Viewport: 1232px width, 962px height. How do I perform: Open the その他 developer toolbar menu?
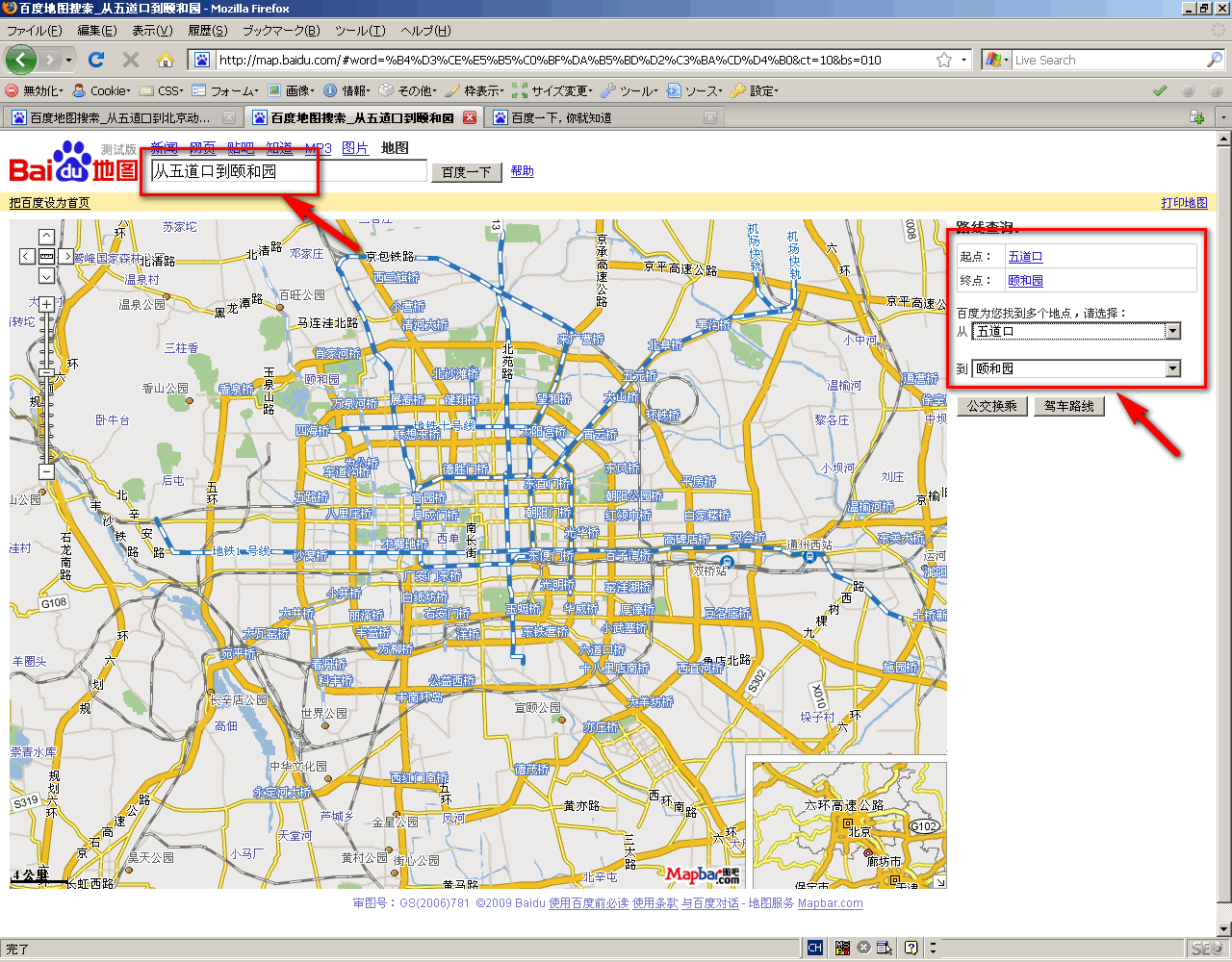[x=407, y=90]
